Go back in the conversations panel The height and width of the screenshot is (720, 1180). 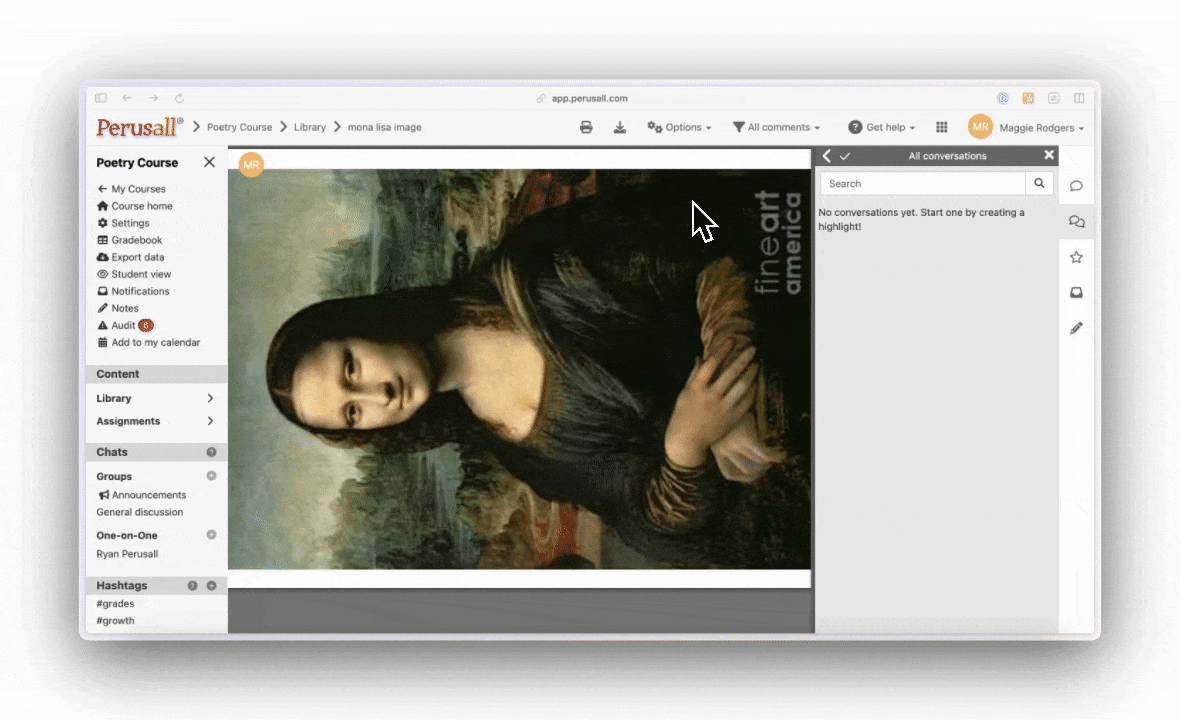826,156
